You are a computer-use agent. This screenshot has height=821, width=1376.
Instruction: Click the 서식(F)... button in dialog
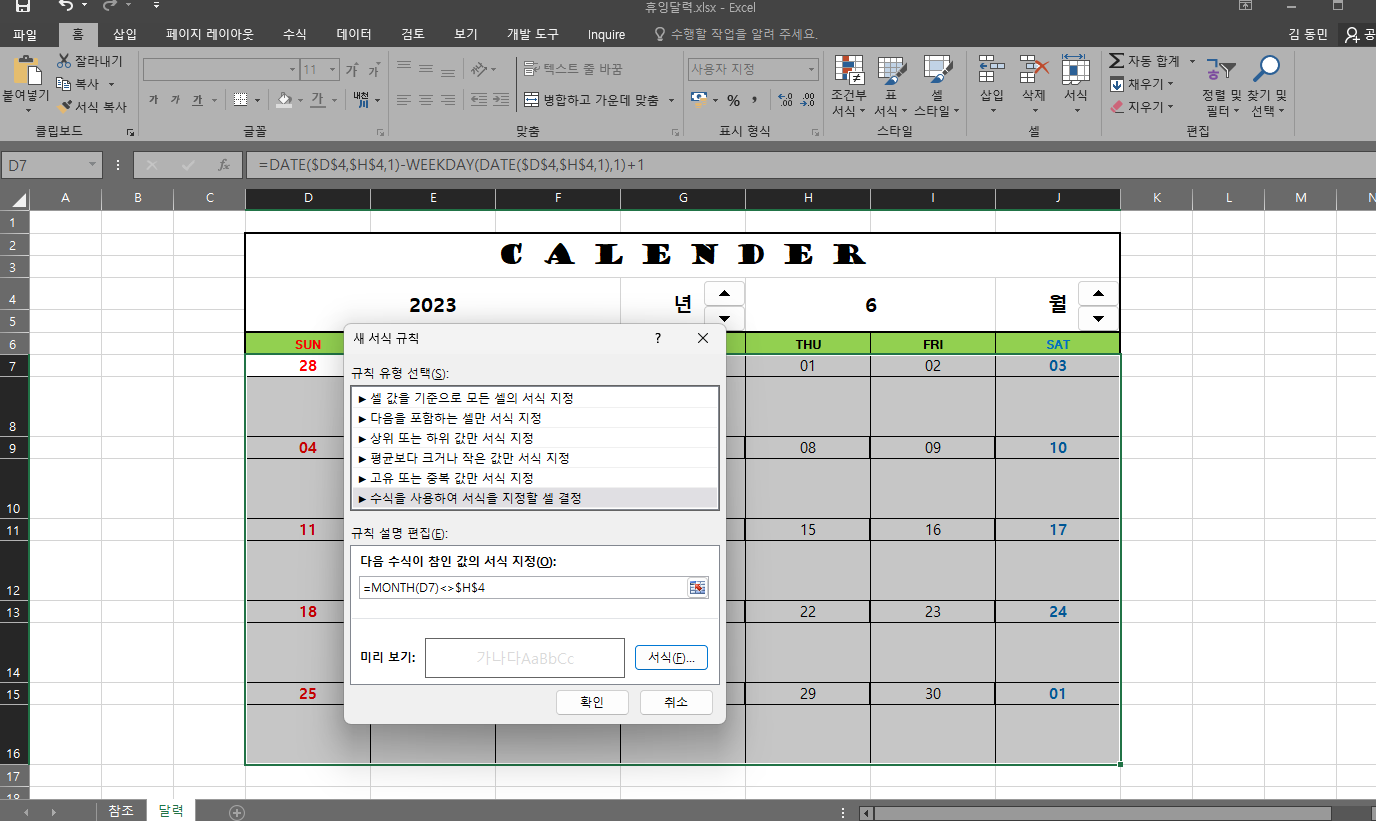coord(671,657)
